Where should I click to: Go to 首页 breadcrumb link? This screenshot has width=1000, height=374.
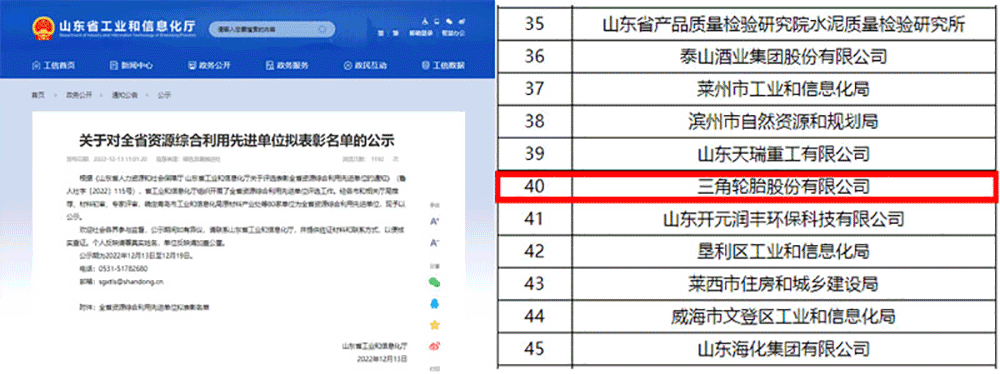pyautogui.click(x=38, y=94)
